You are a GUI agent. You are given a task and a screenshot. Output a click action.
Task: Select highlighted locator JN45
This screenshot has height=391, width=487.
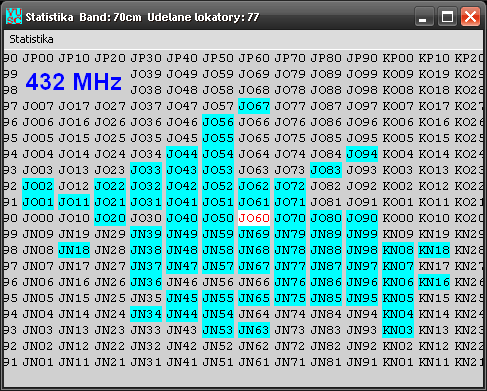click(182, 298)
